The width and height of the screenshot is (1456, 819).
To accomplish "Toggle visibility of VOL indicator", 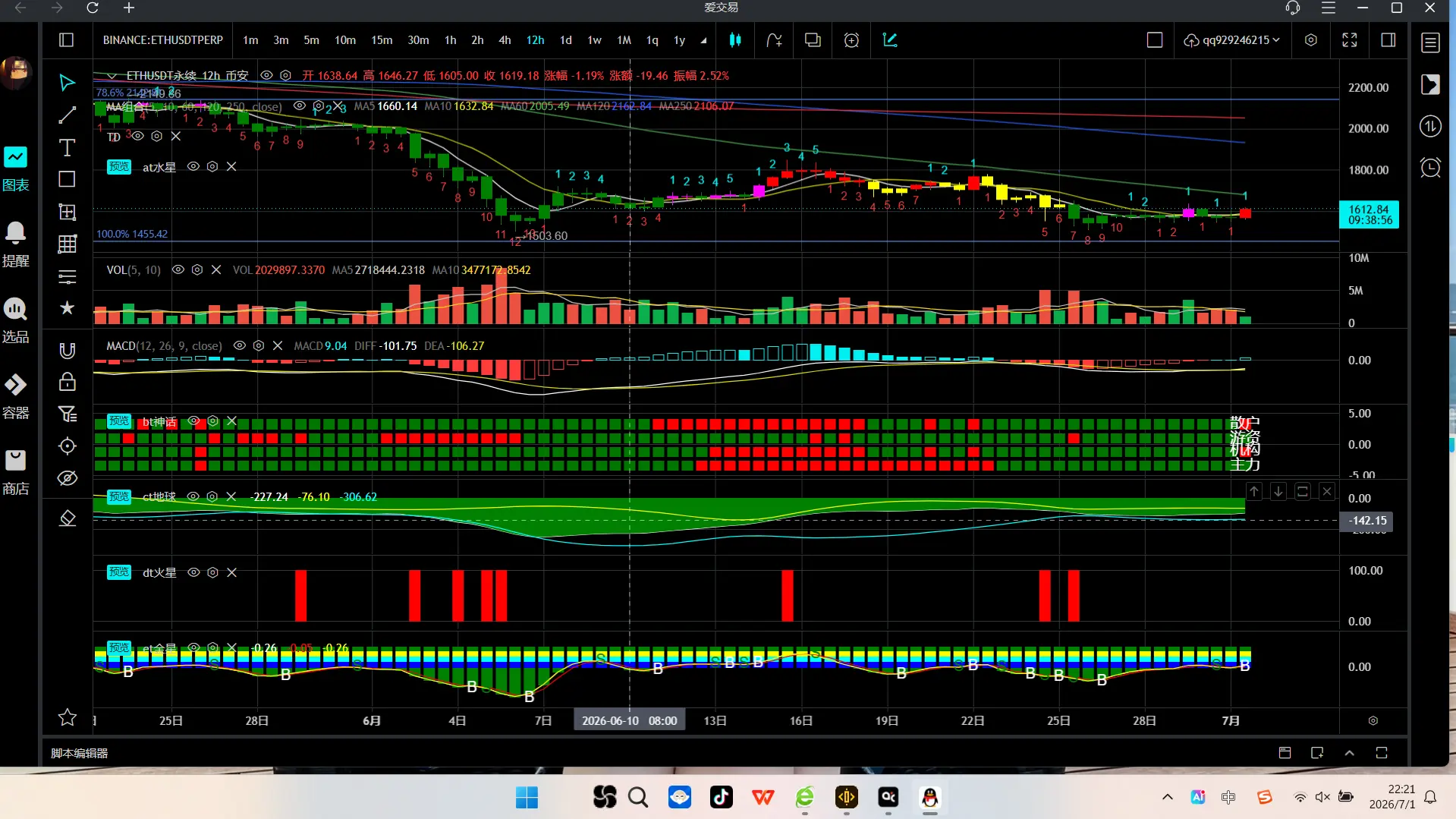I will [x=178, y=269].
